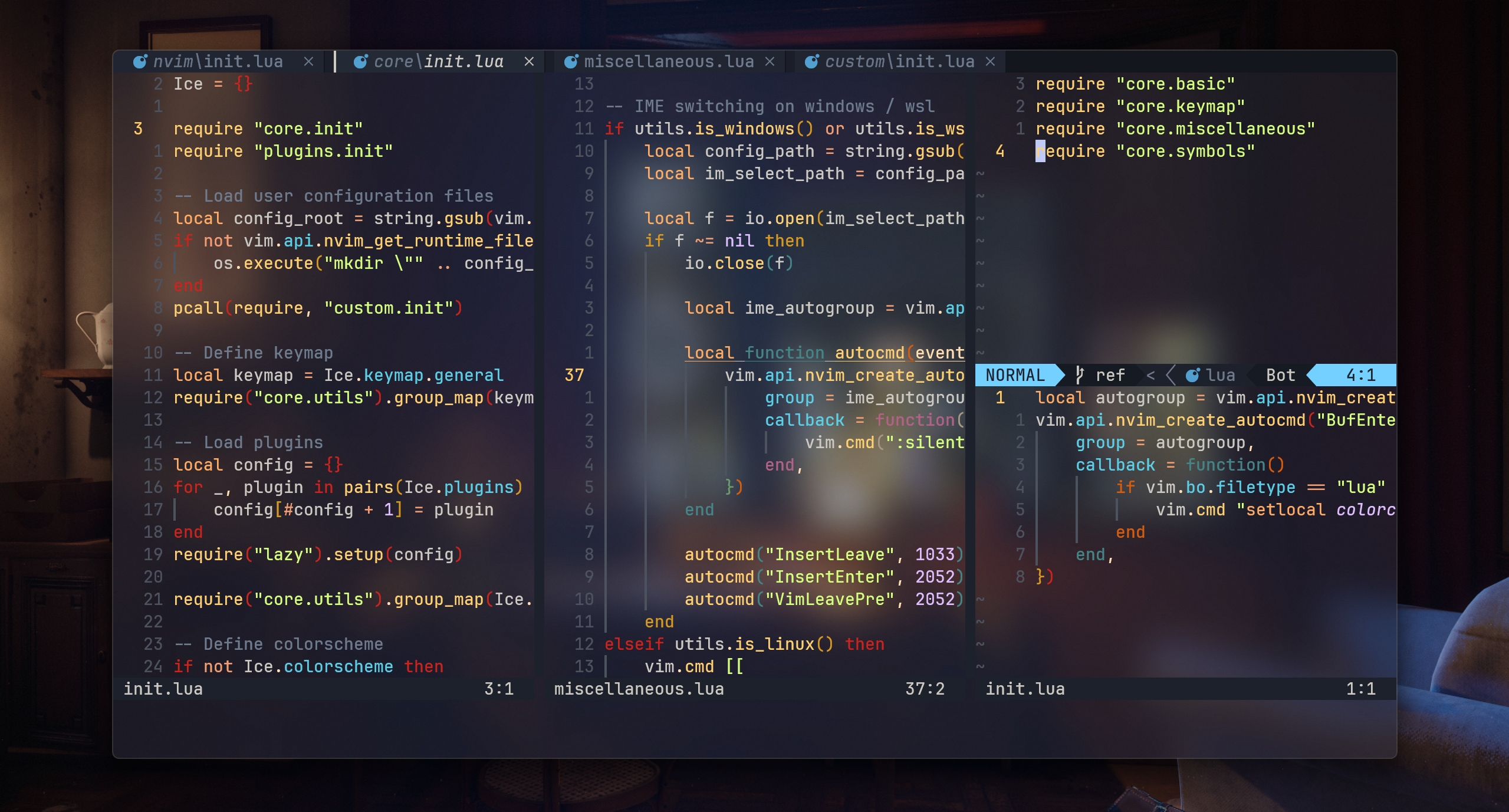Image resolution: width=1509 pixels, height=812 pixels.
Task: Click the Lua icon on miscellaneous.lua tab
Action: pyautogui.click(x=571, y=62)
